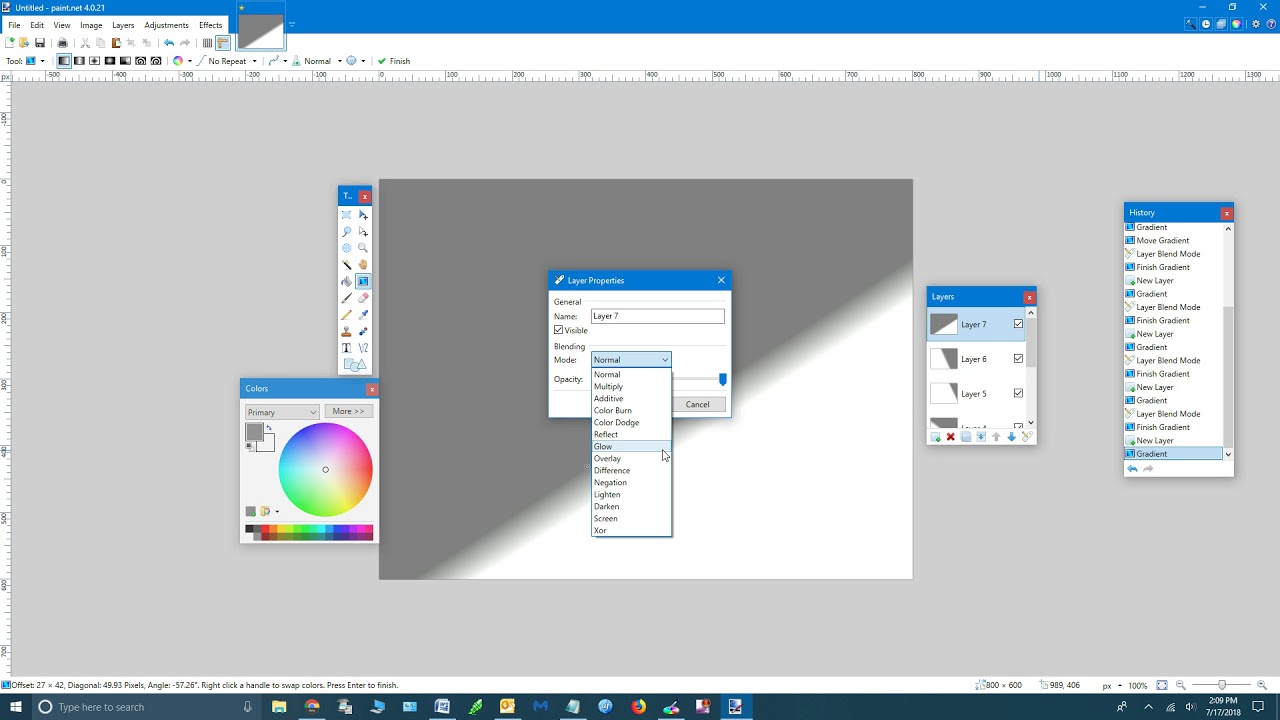Open the Effects menu
The image size is (1280, 720).
coord(210,25)
